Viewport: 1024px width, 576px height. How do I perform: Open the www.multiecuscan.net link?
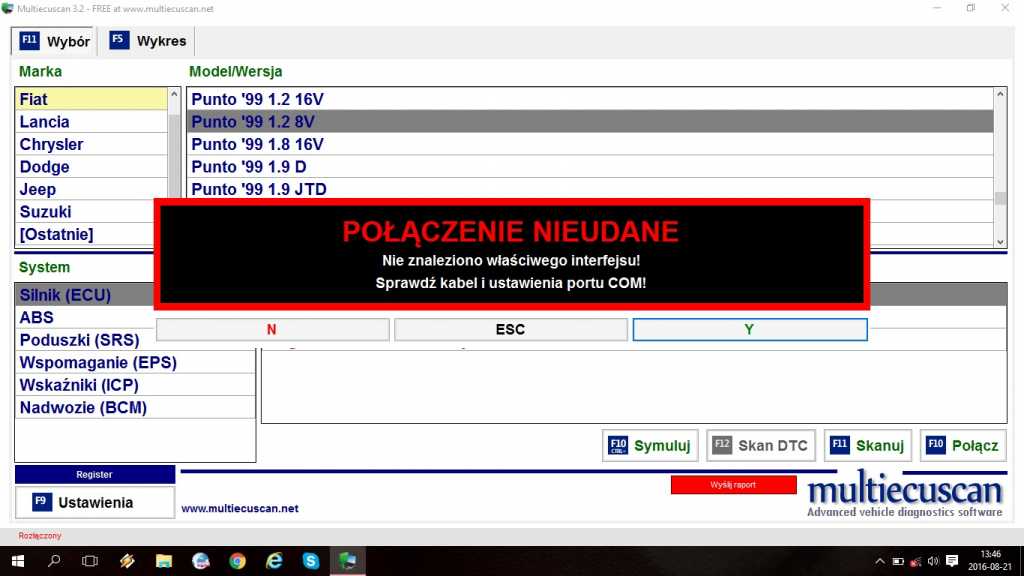click(x=240, y=509)
